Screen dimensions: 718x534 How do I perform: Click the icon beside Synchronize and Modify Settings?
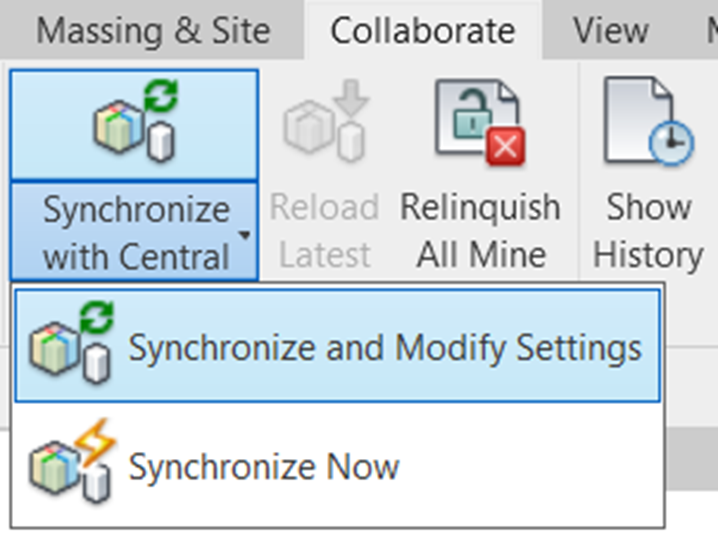[x=71, y=343]
